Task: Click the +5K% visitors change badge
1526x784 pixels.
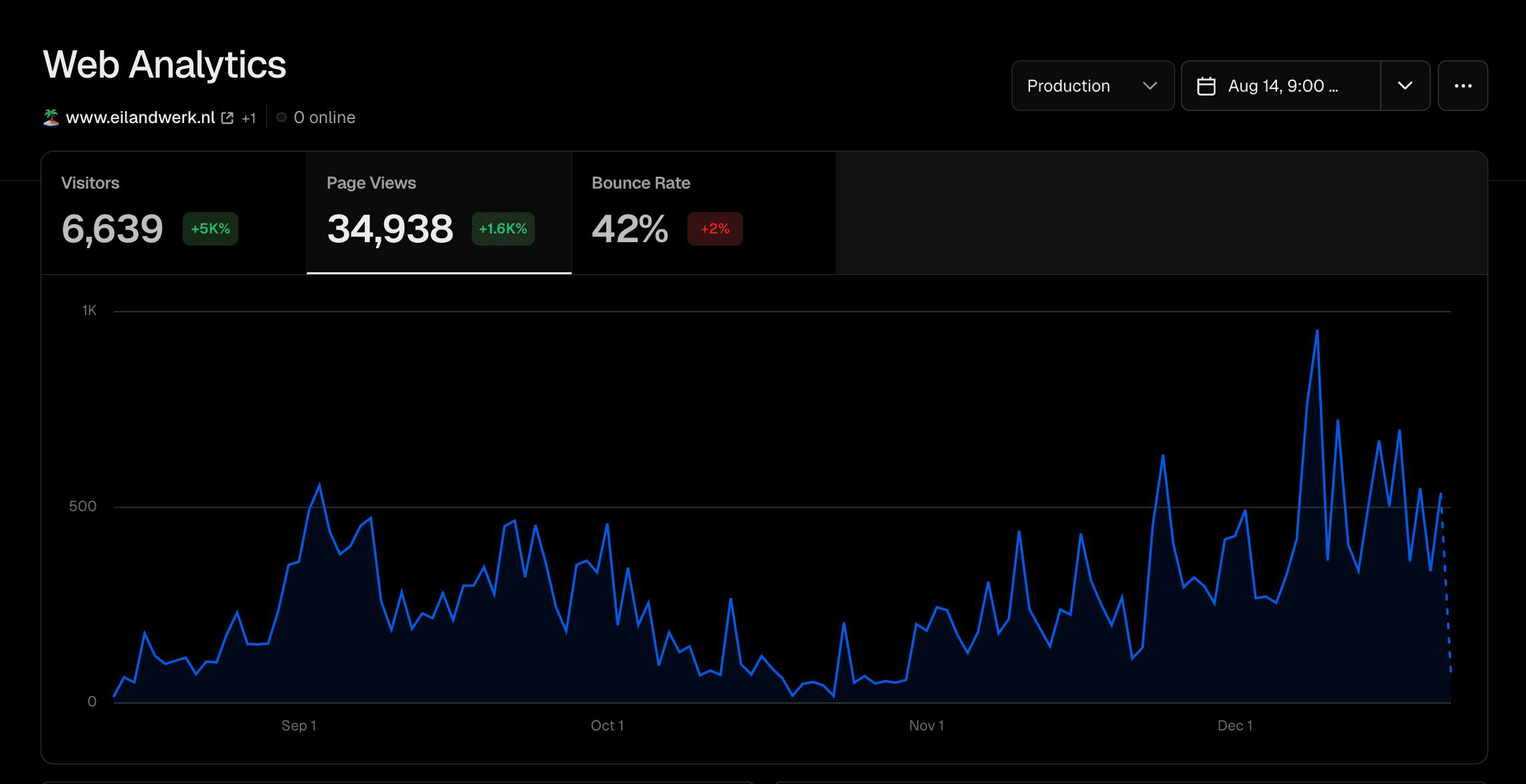Action: (x=210, y=229)
